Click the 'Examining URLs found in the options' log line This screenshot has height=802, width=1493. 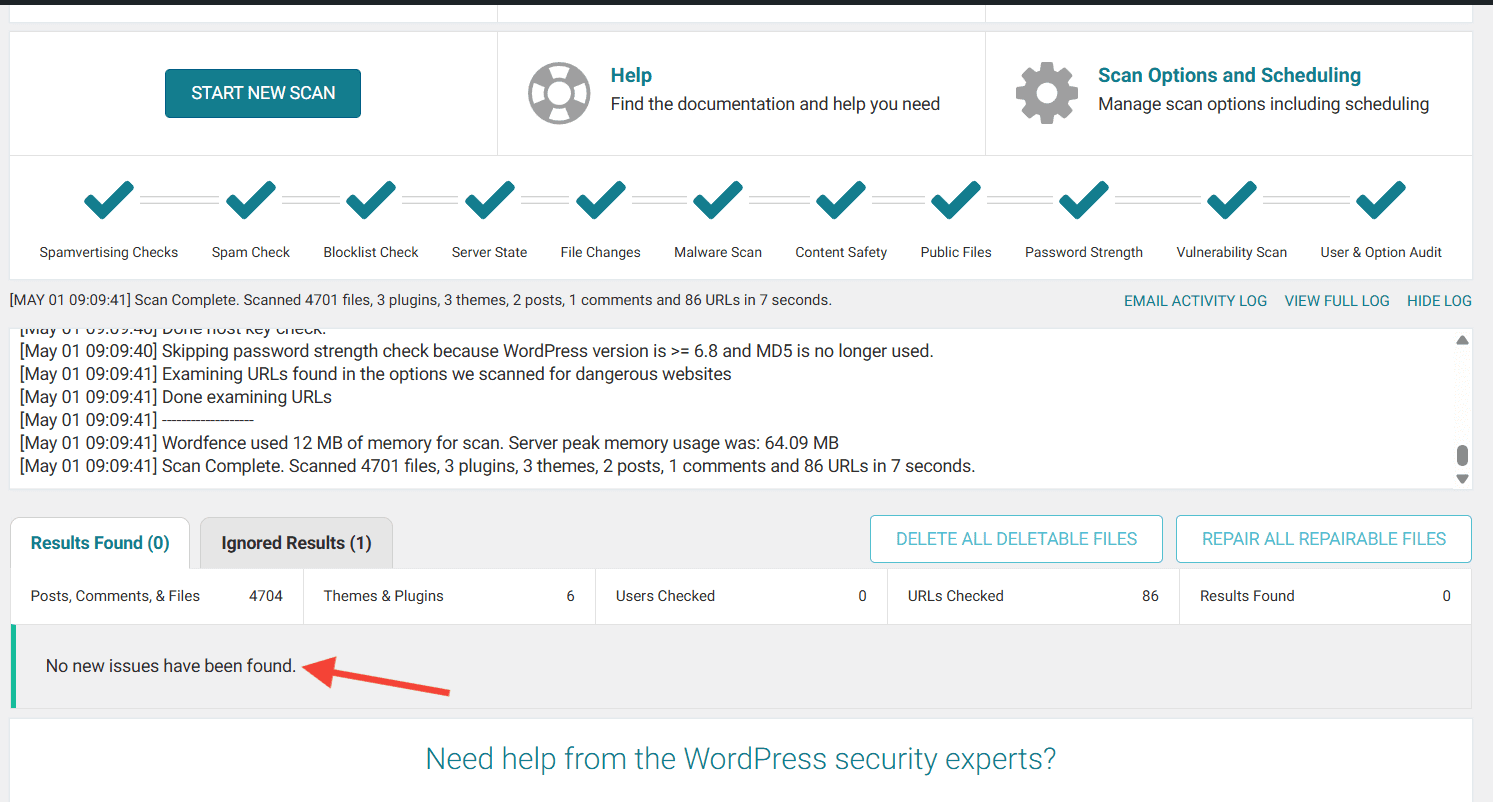[375, 374]
